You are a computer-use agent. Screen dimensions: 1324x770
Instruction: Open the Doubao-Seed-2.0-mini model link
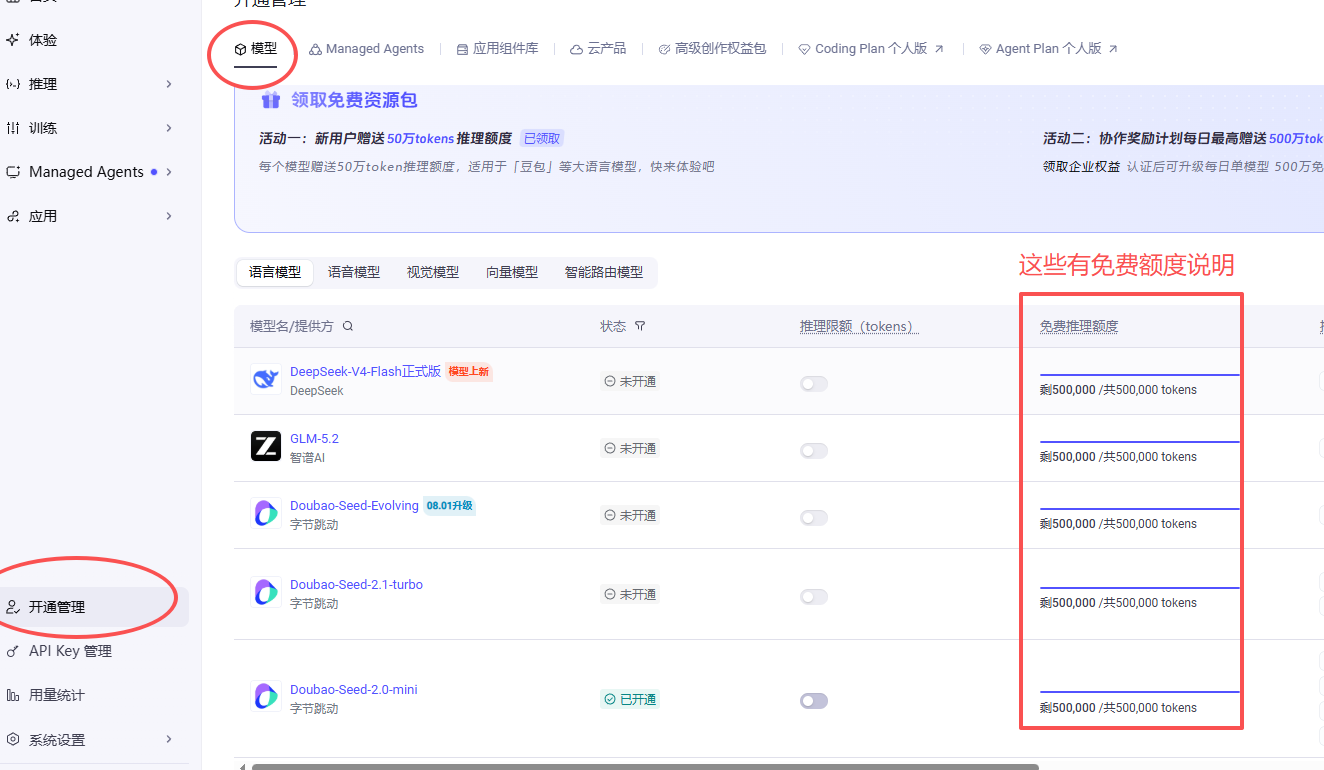tap(354, 689)
